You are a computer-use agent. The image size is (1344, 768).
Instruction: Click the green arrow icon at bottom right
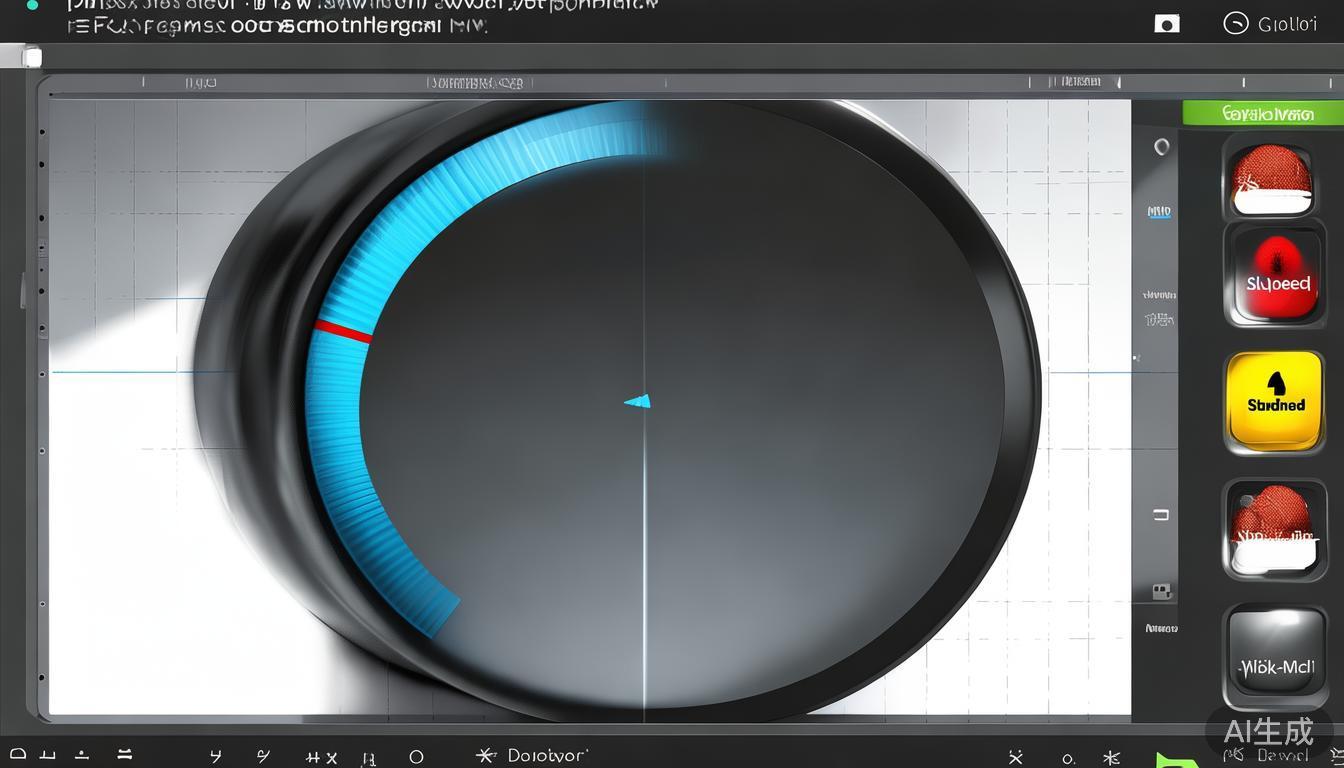point(1172,760)
